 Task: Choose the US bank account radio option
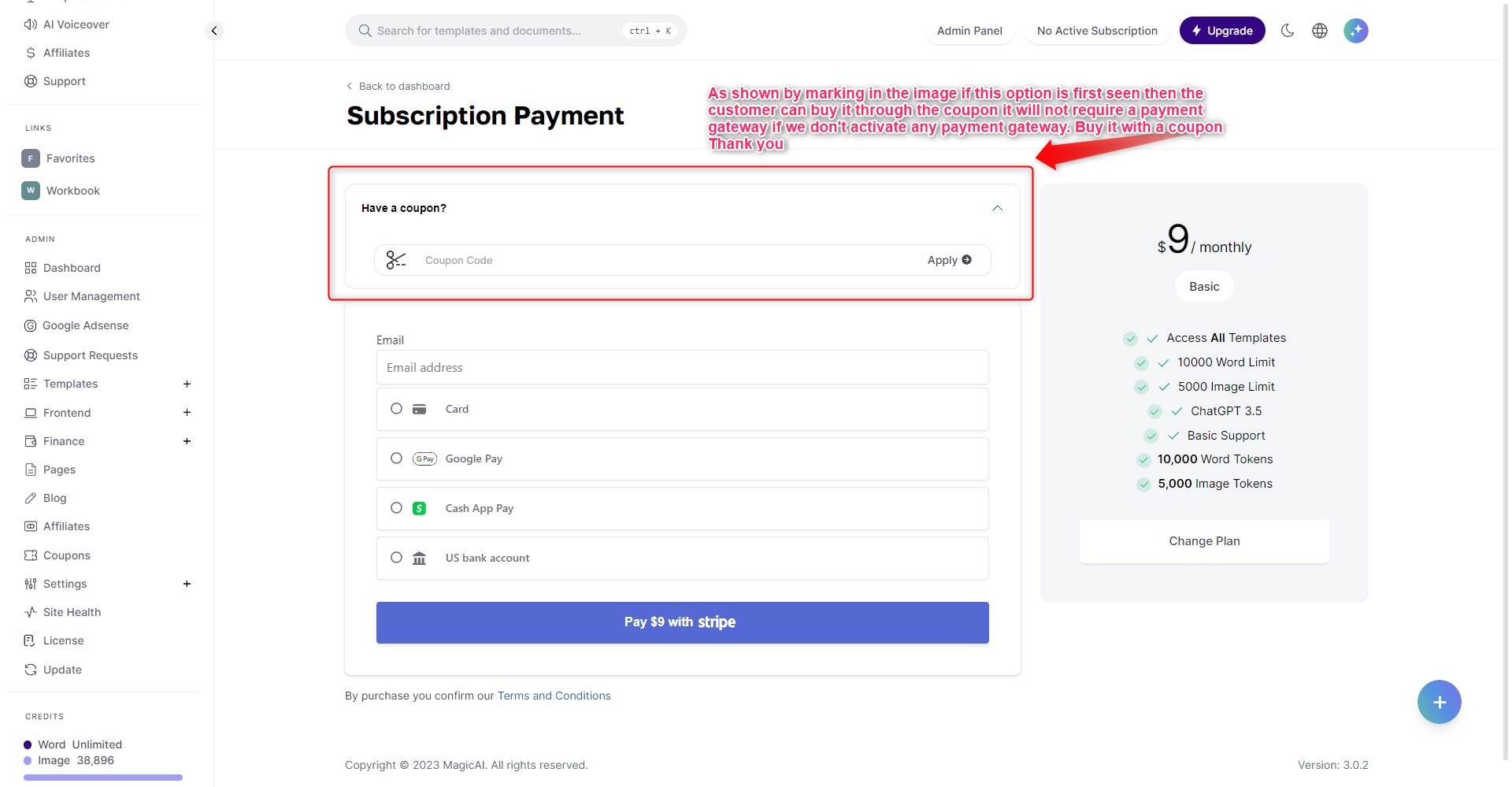click(x=396, y=558)
